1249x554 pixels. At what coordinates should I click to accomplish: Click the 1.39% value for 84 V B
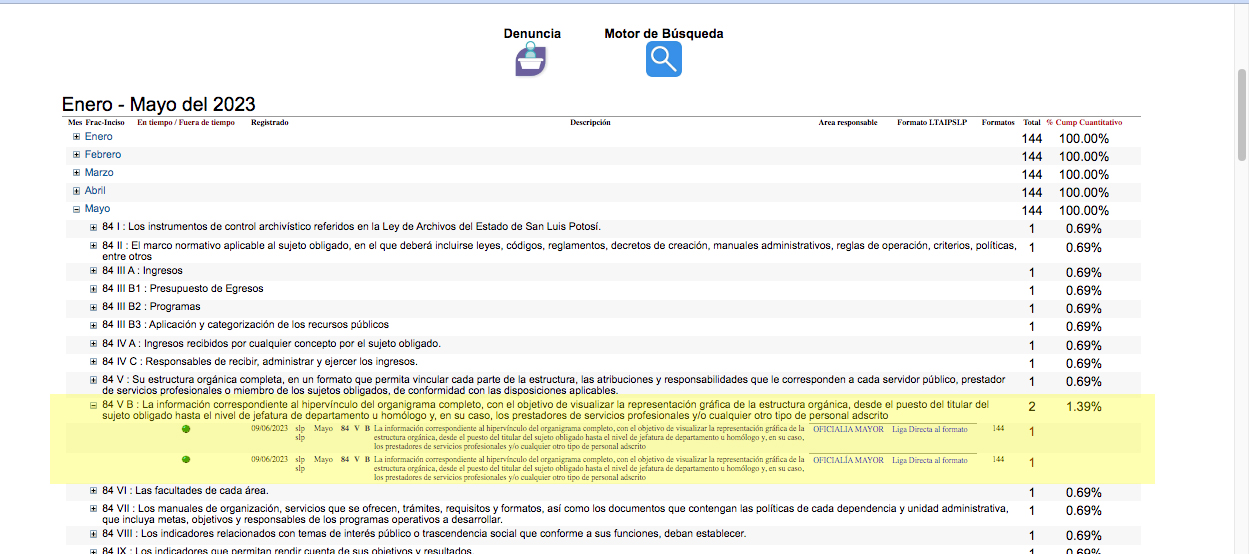coord(1084,407)
